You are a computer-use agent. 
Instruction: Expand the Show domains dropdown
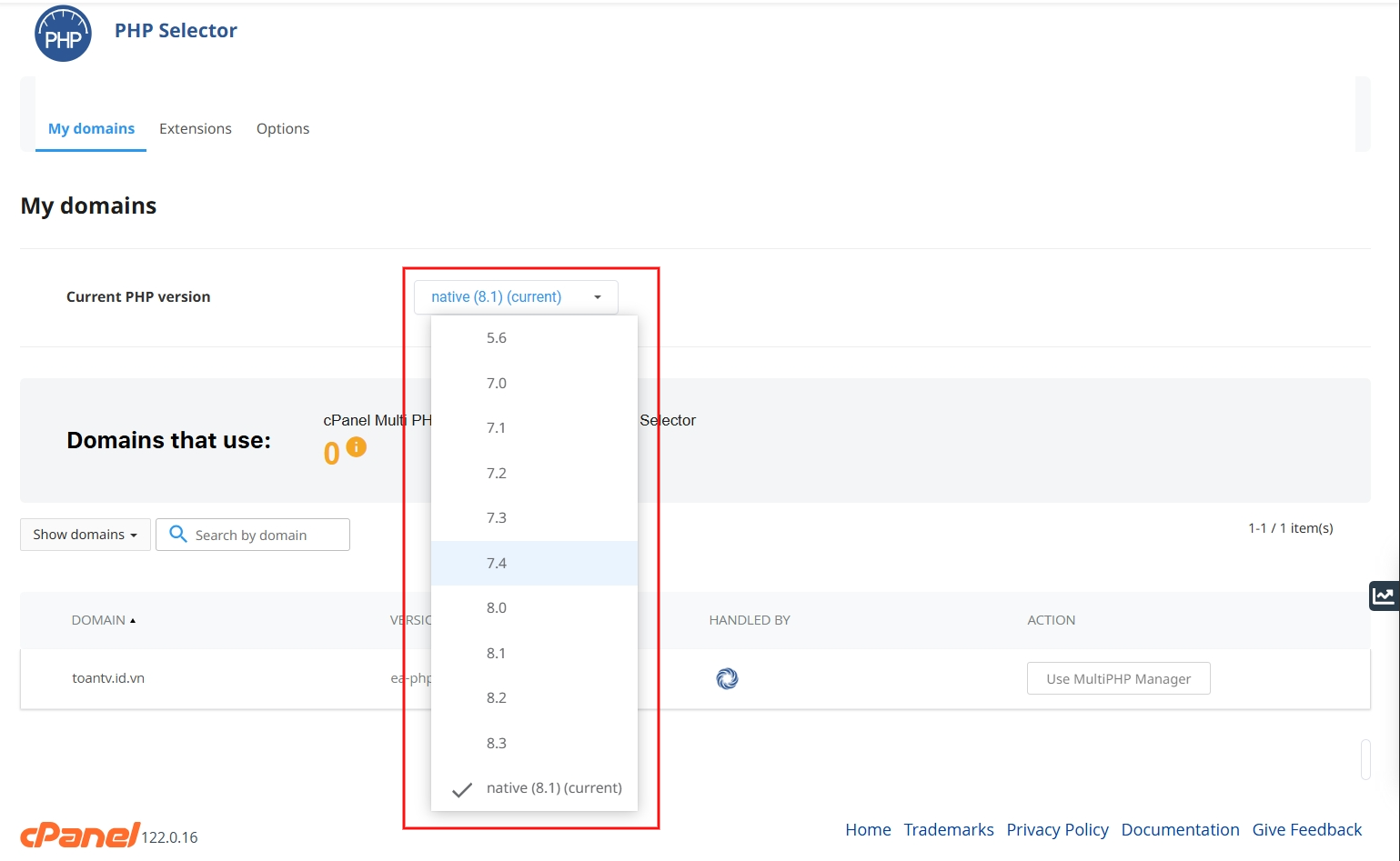86,535
